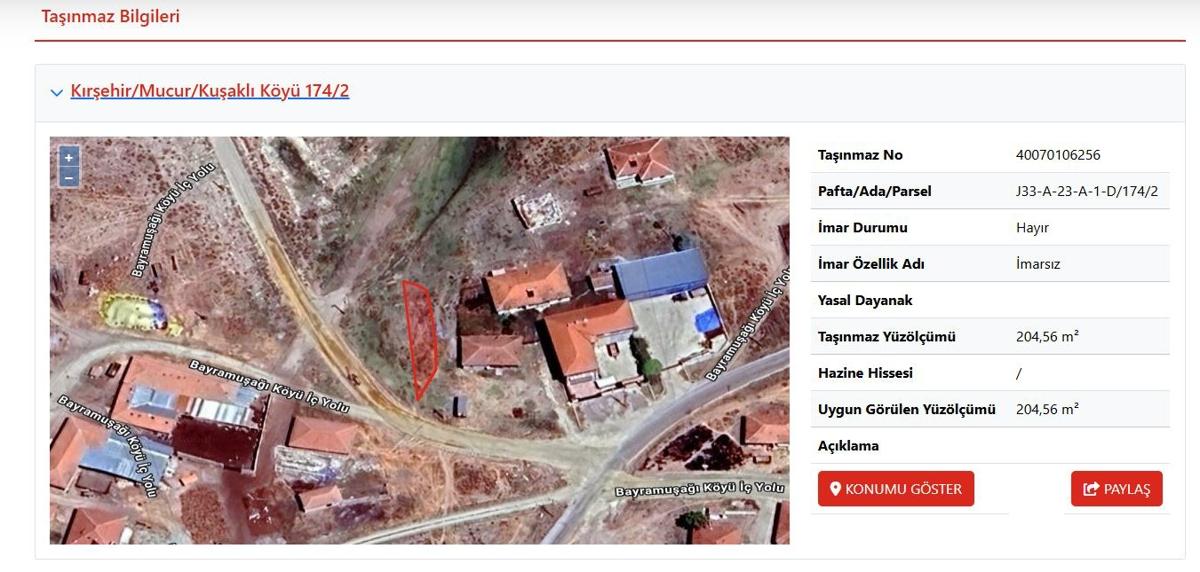The width and height of the screenshot is (1200, 572).
Task: Open the Kırşehir/Mucur/Kuşaklı Köyü 174/2 link
Action: coord(210,91)
